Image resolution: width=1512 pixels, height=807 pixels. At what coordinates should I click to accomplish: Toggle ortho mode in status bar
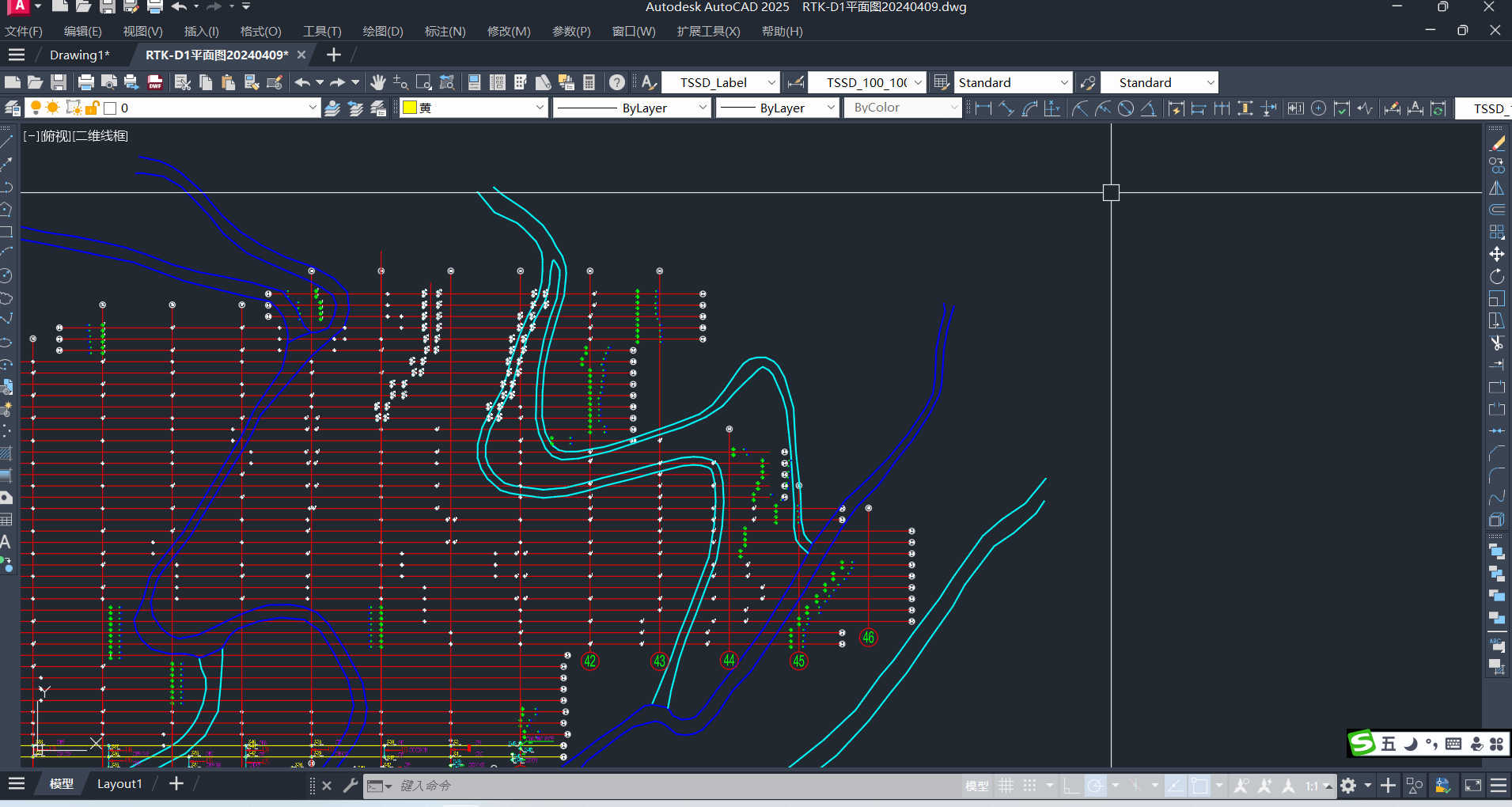pos(1071,786)
